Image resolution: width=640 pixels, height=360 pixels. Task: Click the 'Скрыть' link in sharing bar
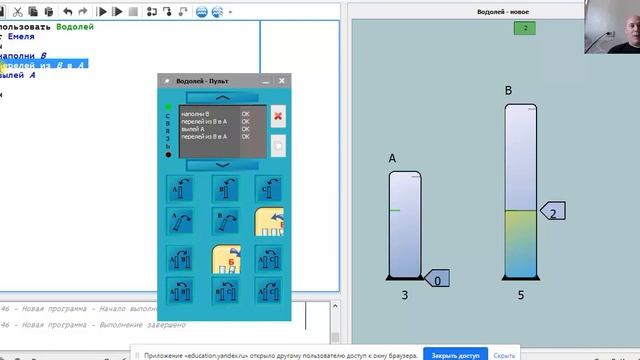click(504, 356)
